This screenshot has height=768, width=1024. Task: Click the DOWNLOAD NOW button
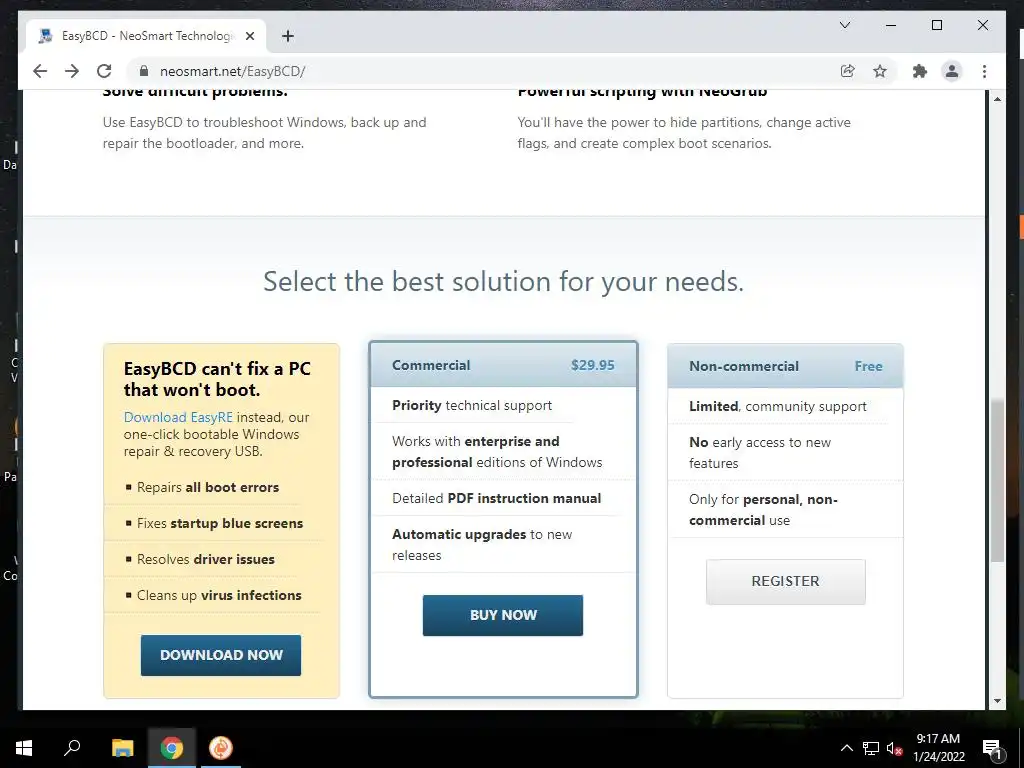tap(221, 655)
